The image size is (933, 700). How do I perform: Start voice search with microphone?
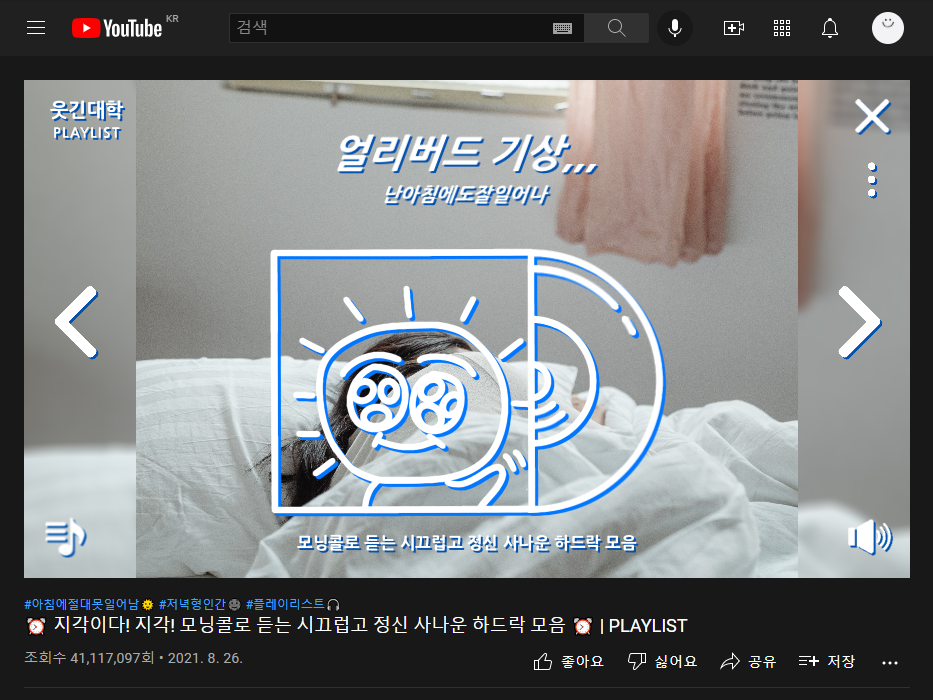[675, 28]
